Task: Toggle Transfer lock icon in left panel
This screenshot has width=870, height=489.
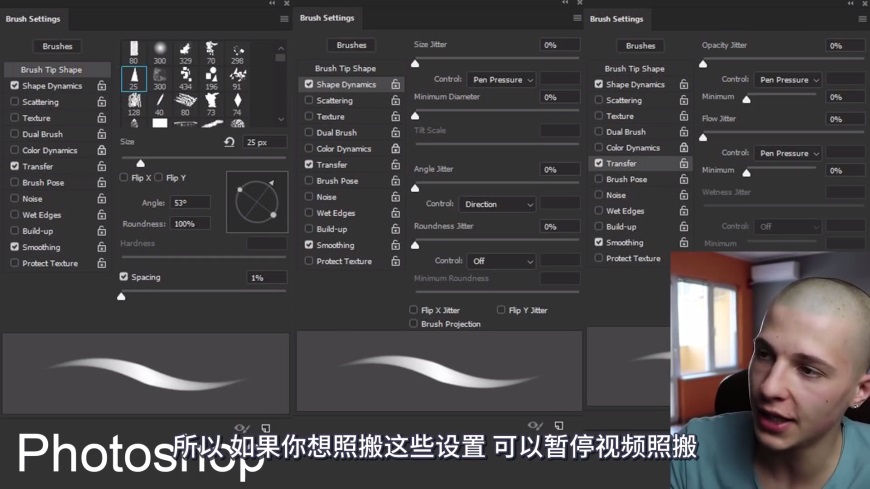Action: [x=102, y=166]
